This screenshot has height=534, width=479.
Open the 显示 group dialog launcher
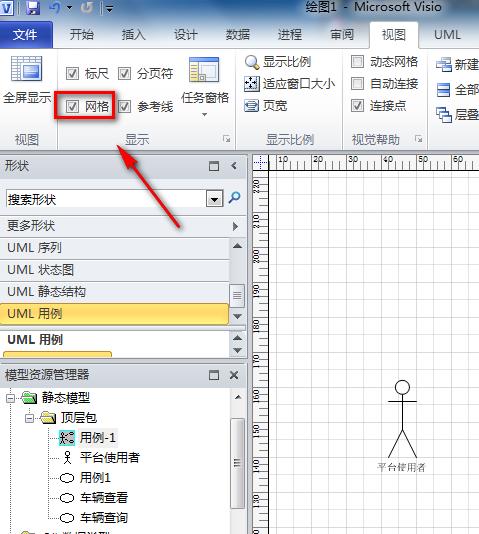click(226, 139)
